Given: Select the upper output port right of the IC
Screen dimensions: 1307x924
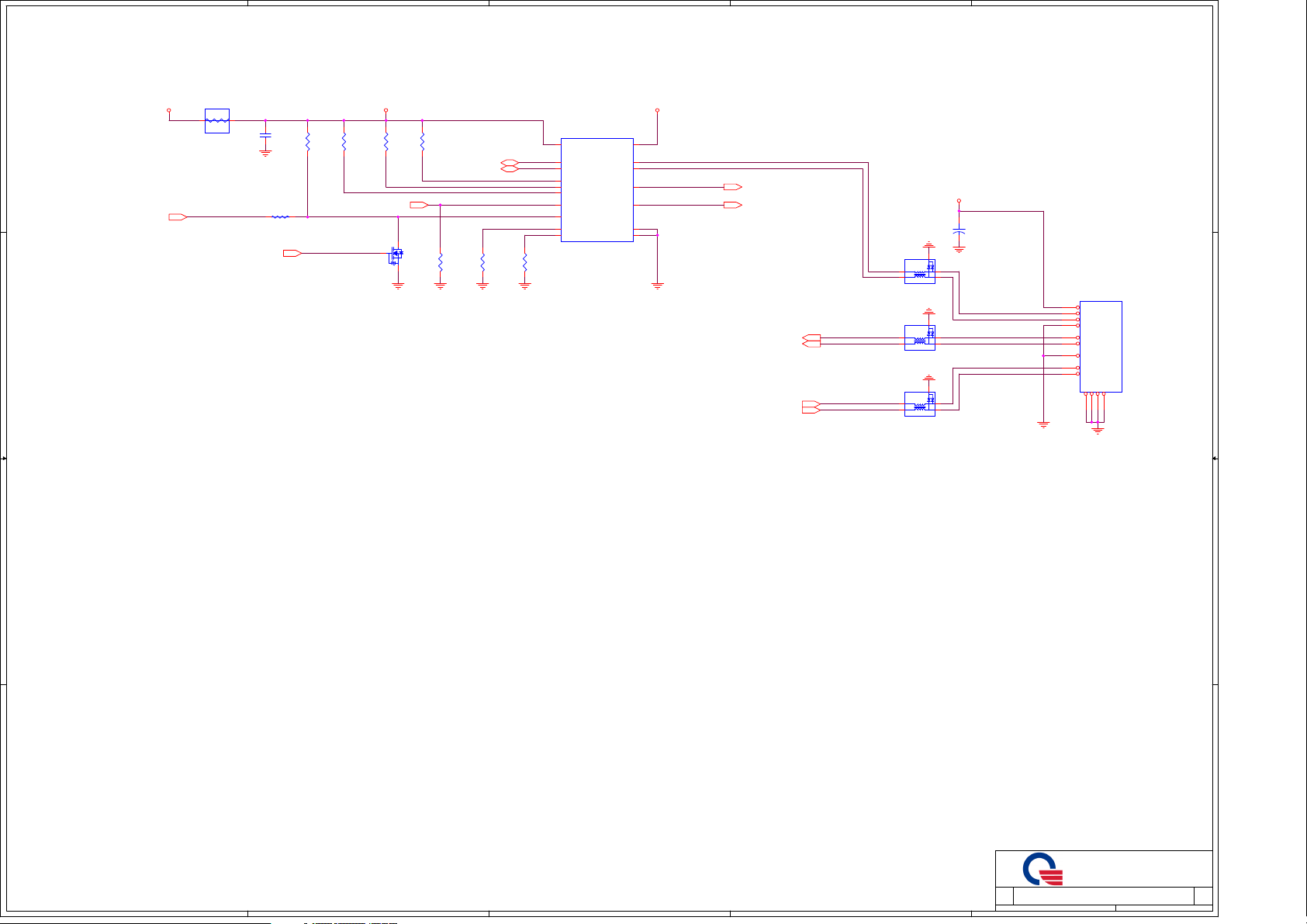Looking at the screenshot, I should 733,187.
